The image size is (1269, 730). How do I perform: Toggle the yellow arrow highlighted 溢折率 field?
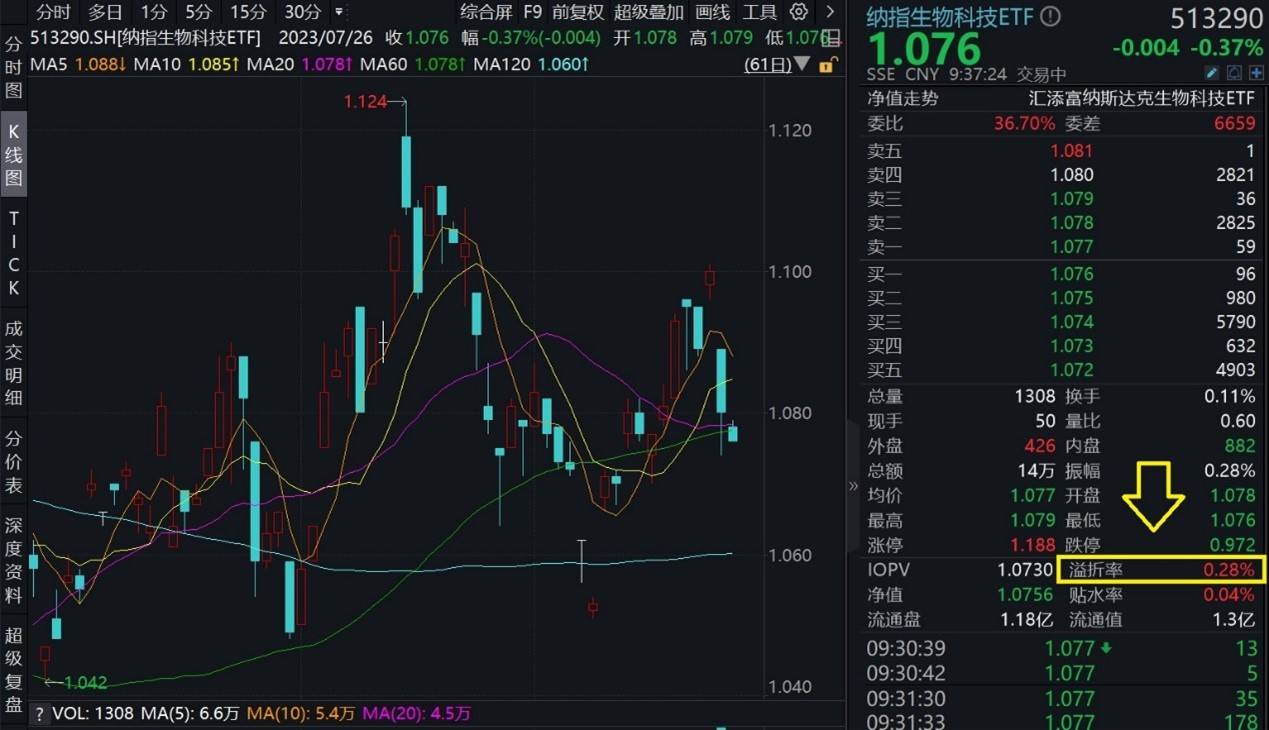[x=1160, y=569]
